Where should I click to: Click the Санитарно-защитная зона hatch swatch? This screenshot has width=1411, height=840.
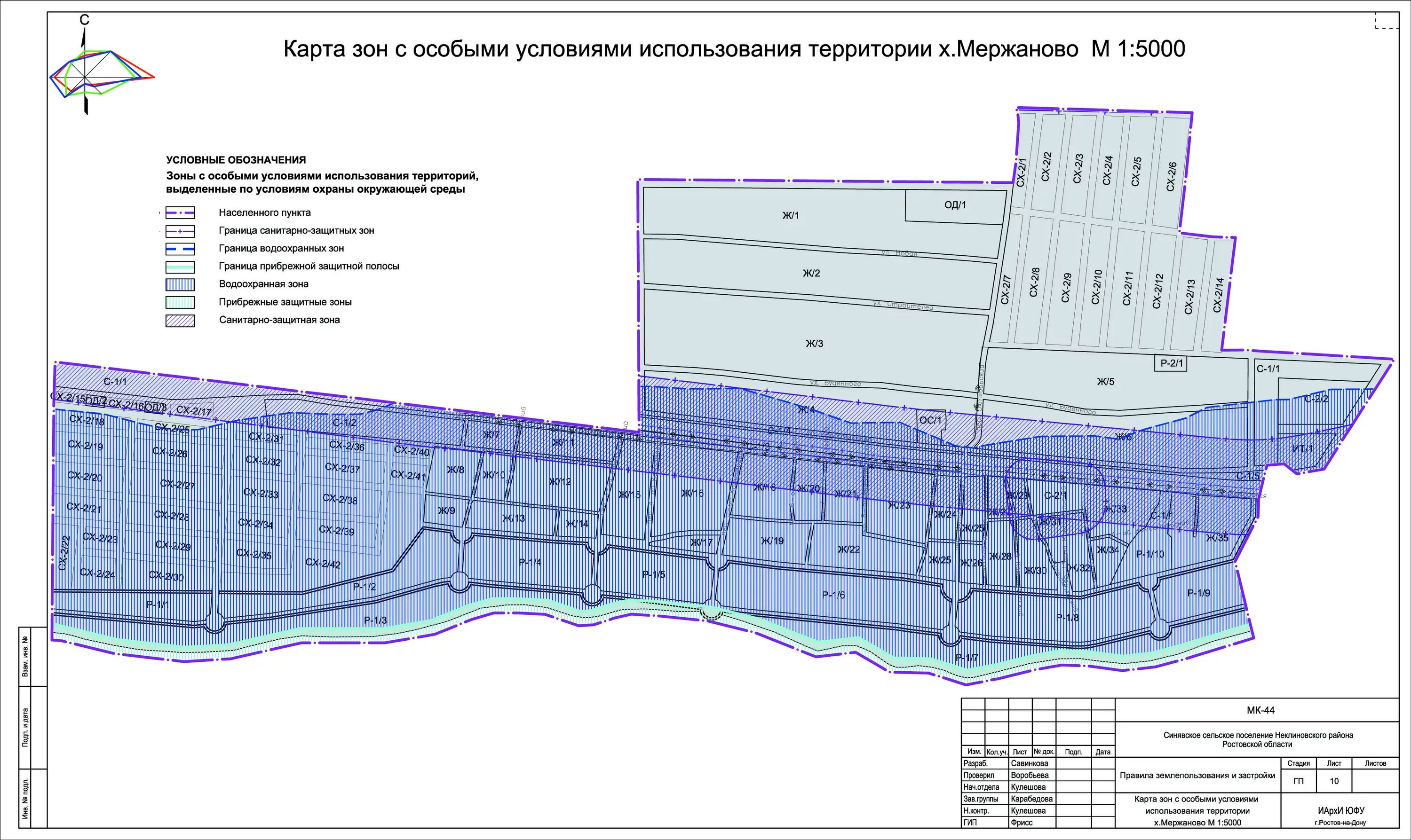tap(180, 321)
